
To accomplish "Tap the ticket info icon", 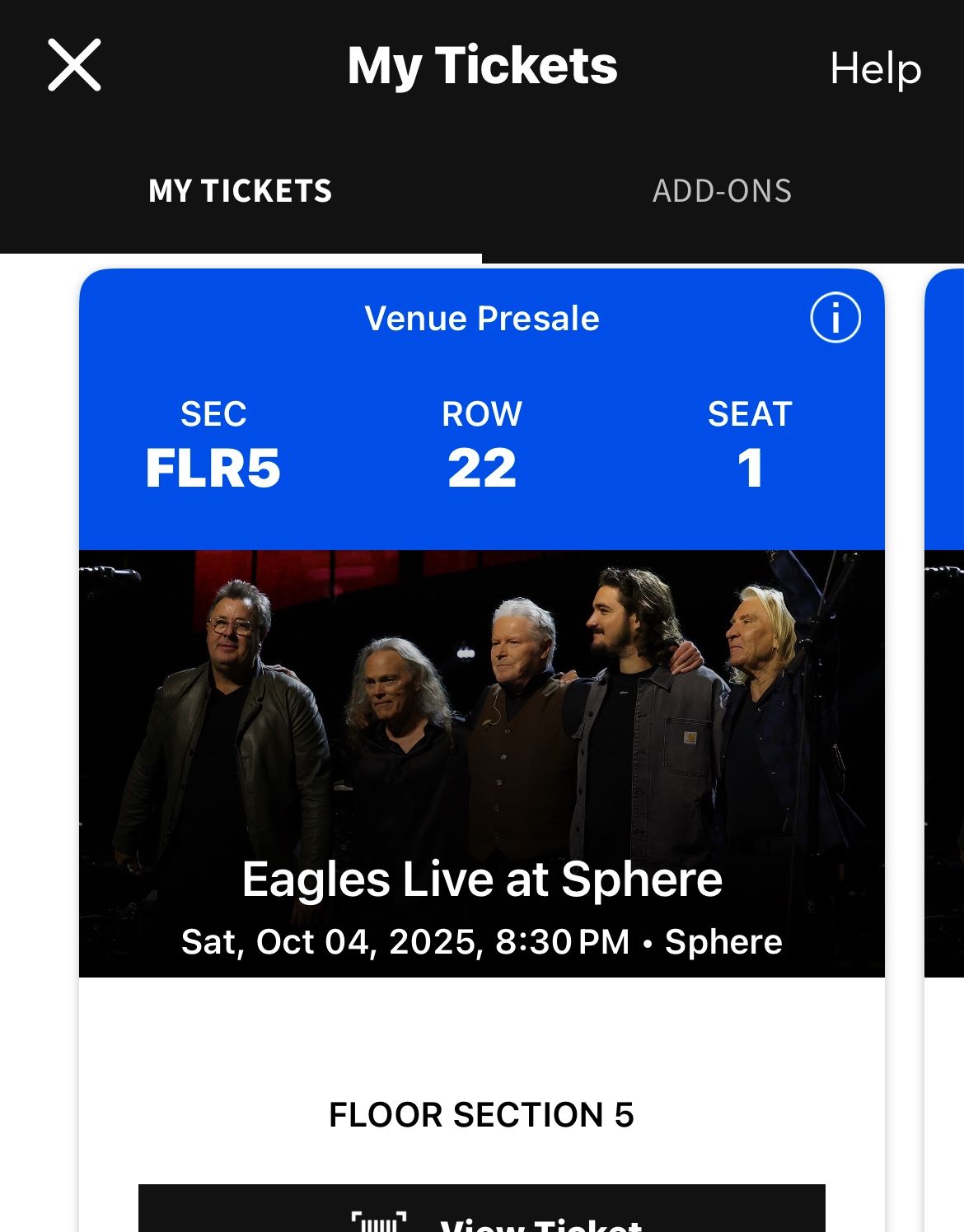I will 835,318.
